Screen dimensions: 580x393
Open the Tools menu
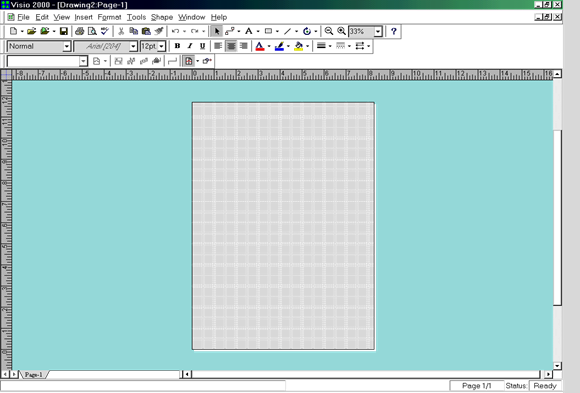pos(136,17)
